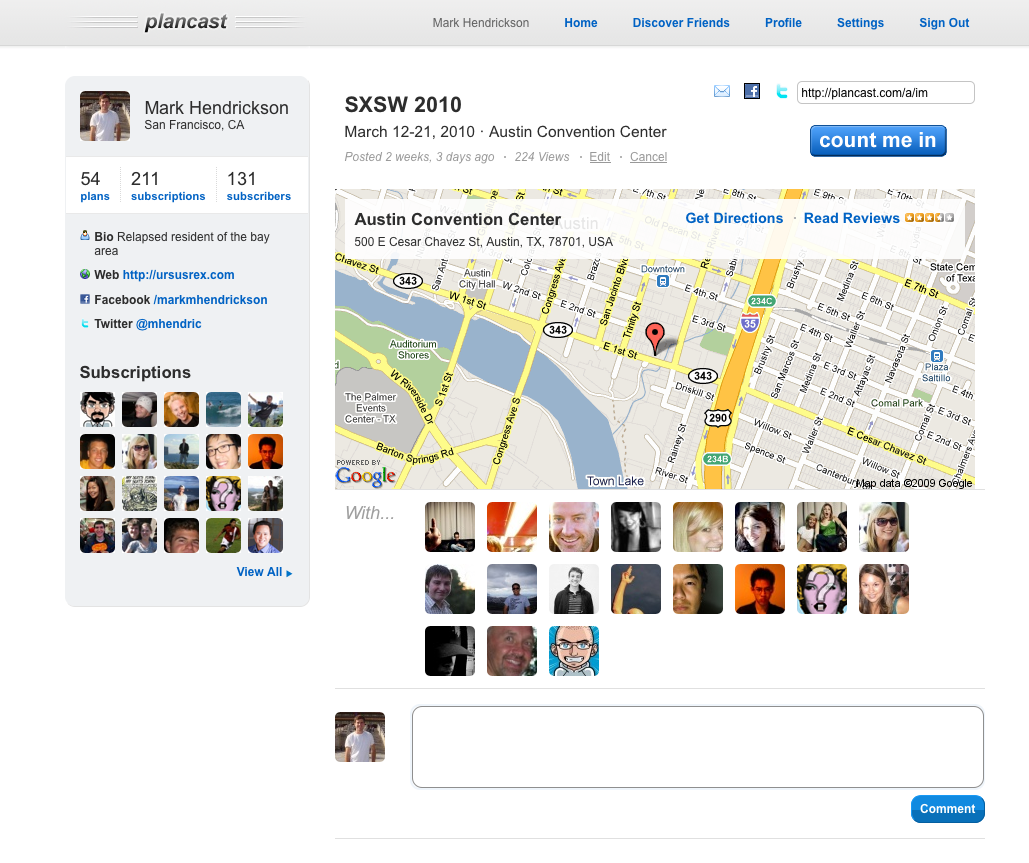Visit http://ursusrex.com web link
This screenshot has width=1029, height=863.
[x=178, y=275]
